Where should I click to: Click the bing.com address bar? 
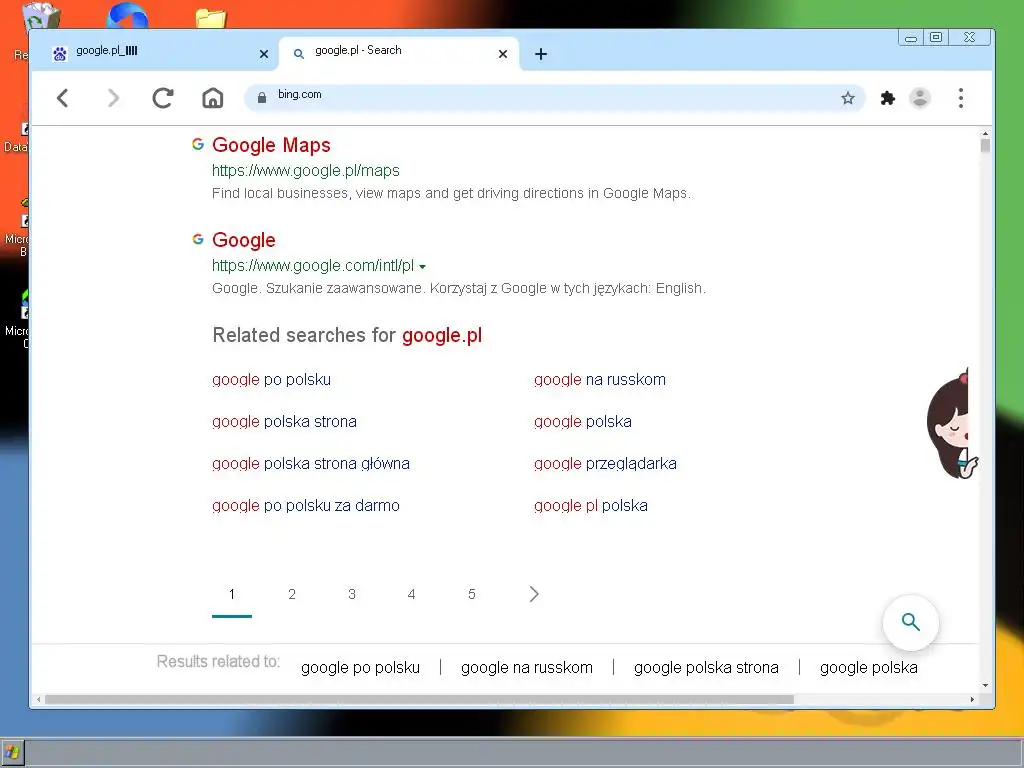click(x=555, y=98)
